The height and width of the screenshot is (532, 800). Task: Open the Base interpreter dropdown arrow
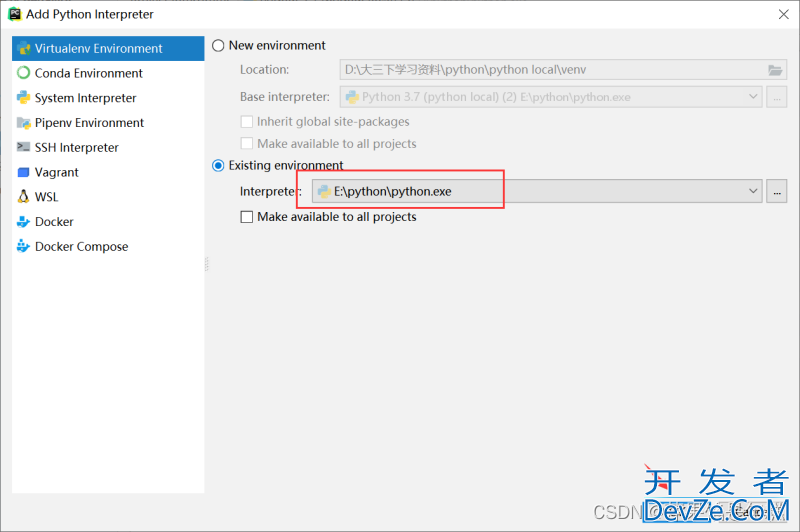[753, 96]
